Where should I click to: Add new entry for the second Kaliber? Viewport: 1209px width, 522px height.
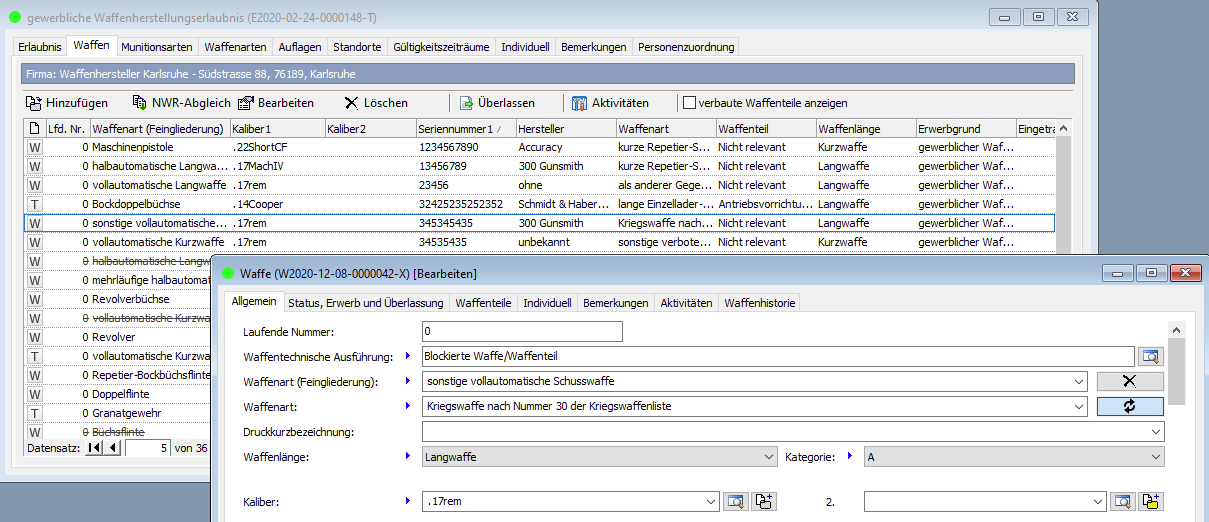pyautogui.click(x=1150, y=501)
